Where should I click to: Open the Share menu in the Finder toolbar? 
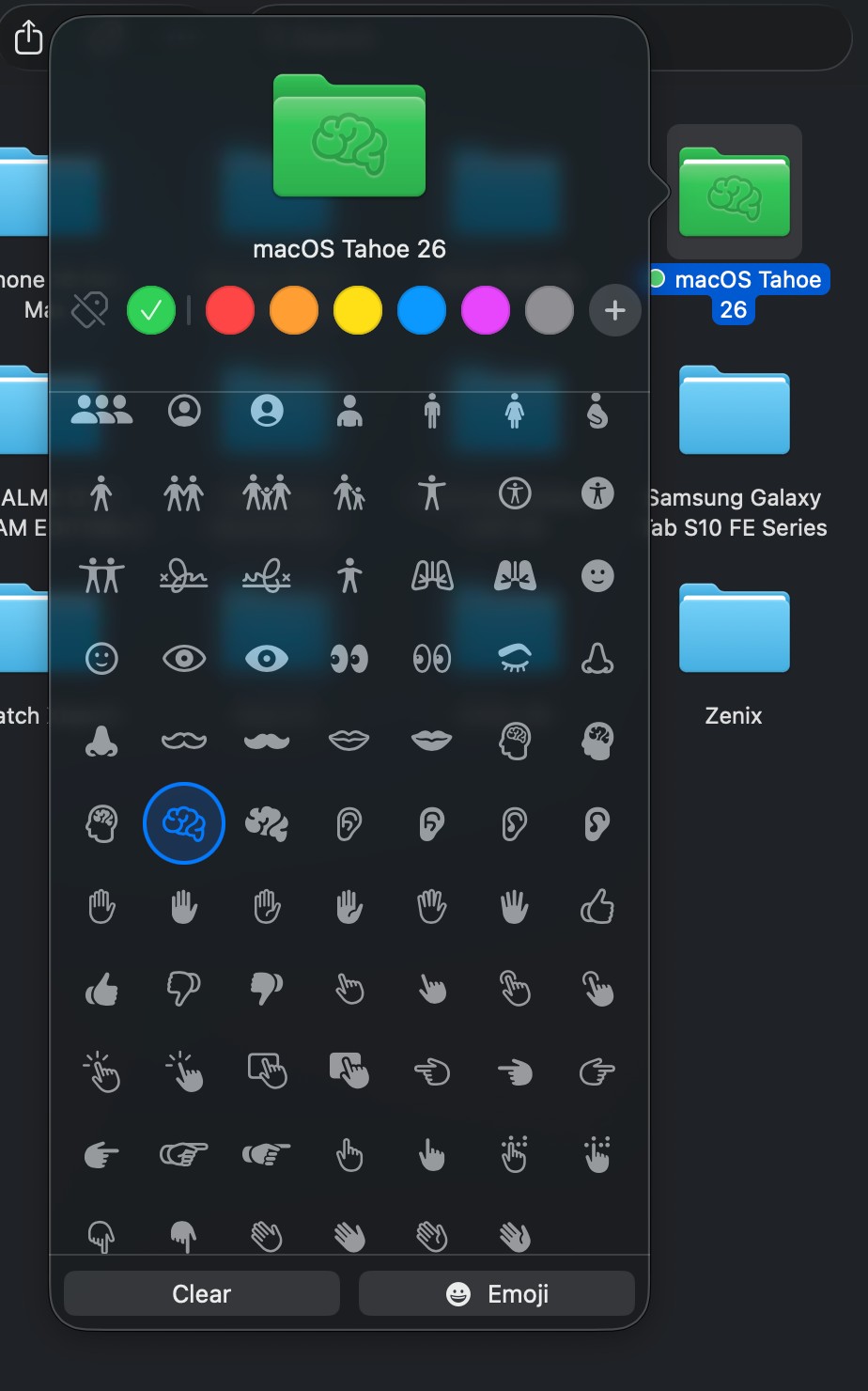(x=29, y=38)
